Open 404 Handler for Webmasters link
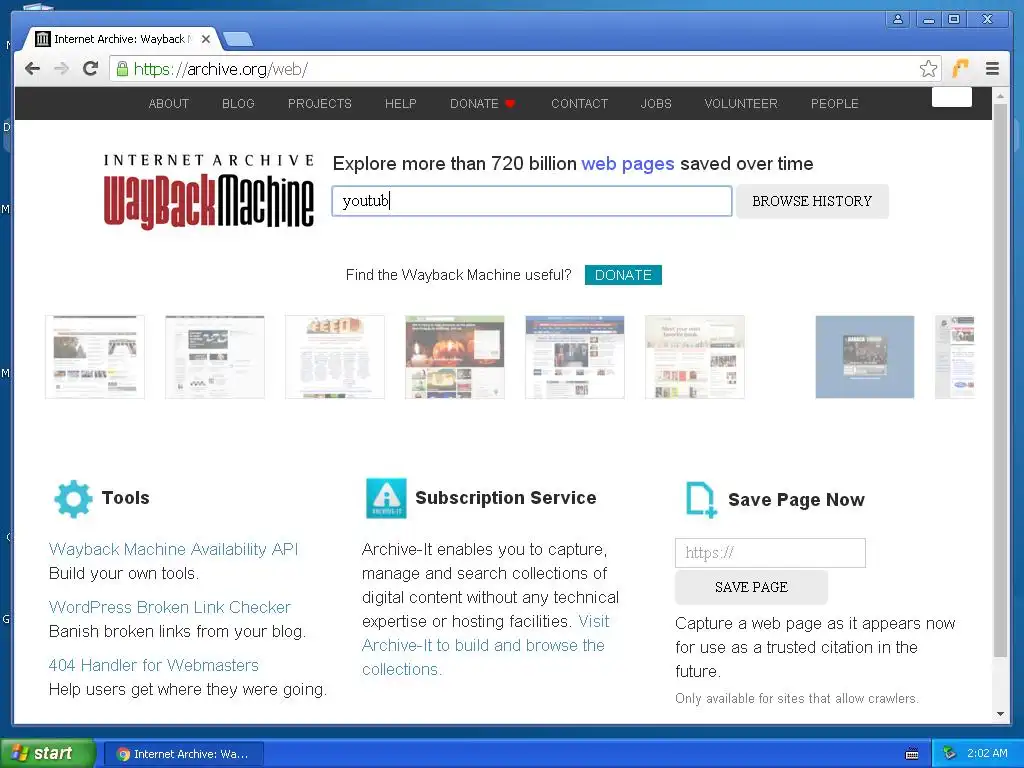Screen dimensions: 1024x768 point(153,665)
